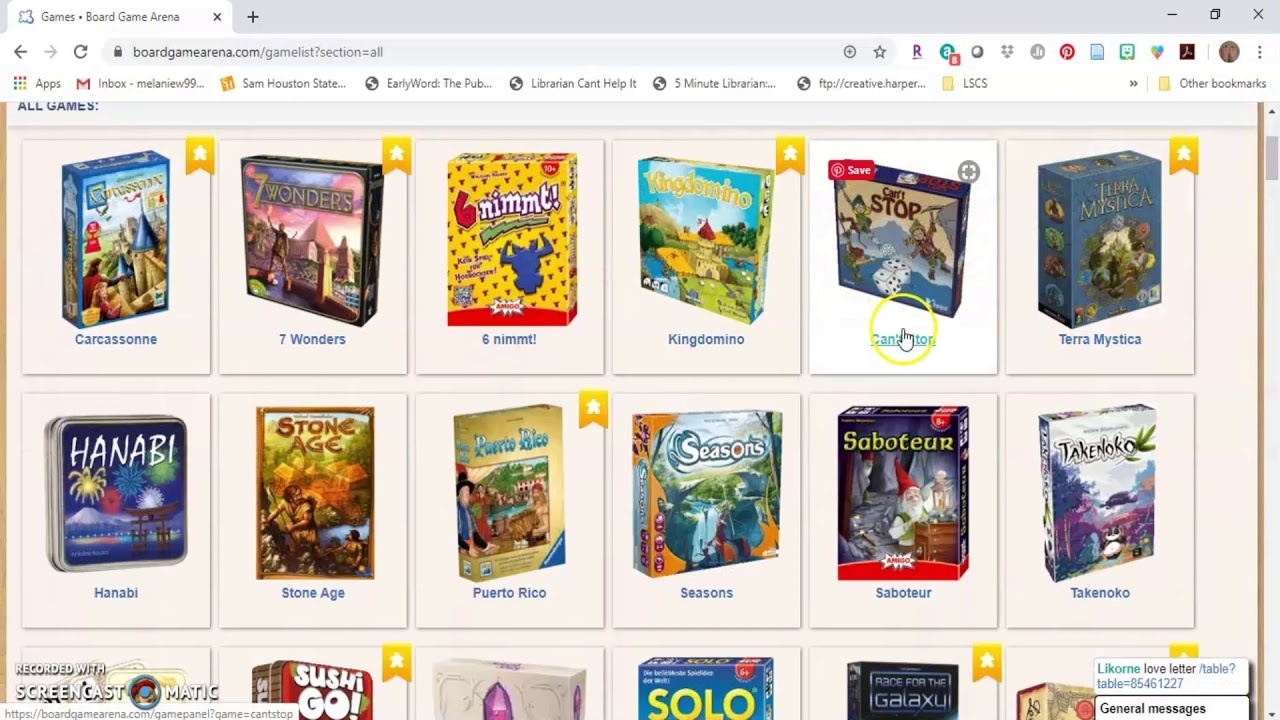
Task: Click the page vertical scrollbar thumb
Action: [1271, 160]
